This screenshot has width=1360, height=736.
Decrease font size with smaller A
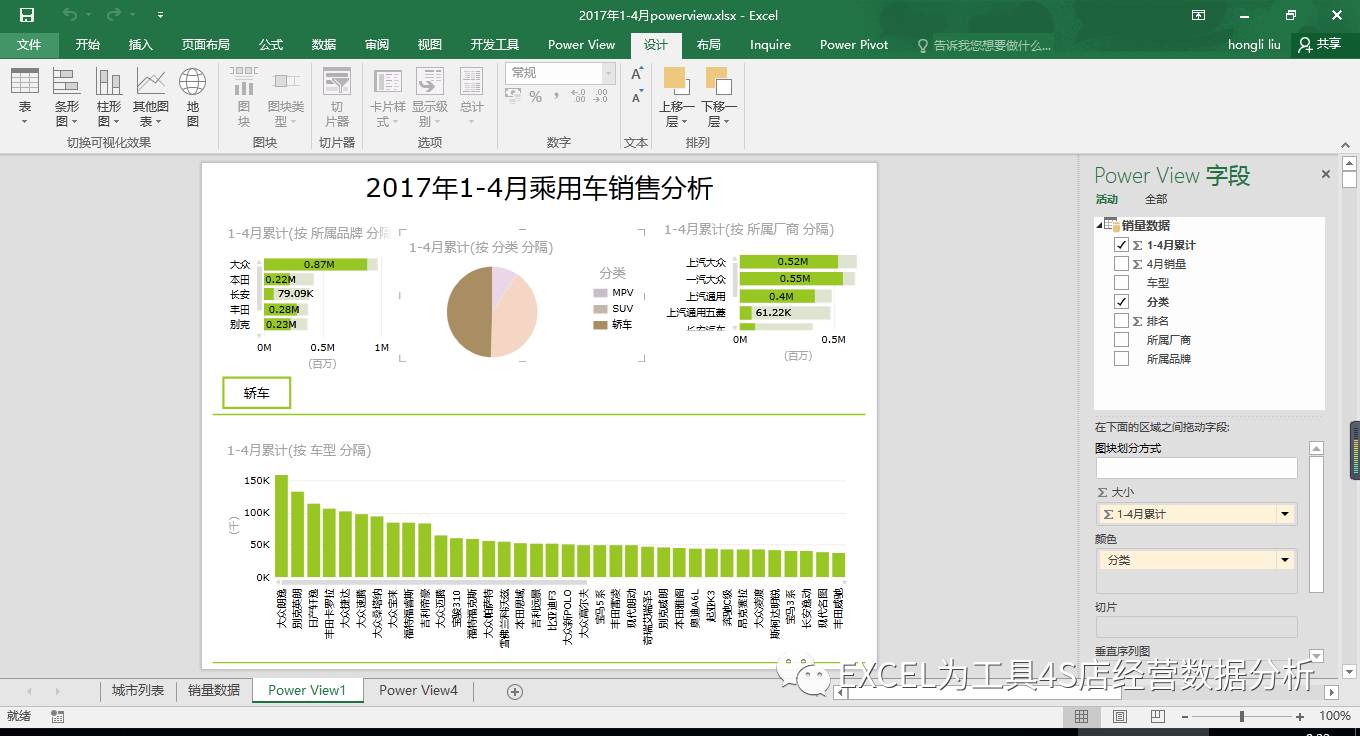coord(637,97)
